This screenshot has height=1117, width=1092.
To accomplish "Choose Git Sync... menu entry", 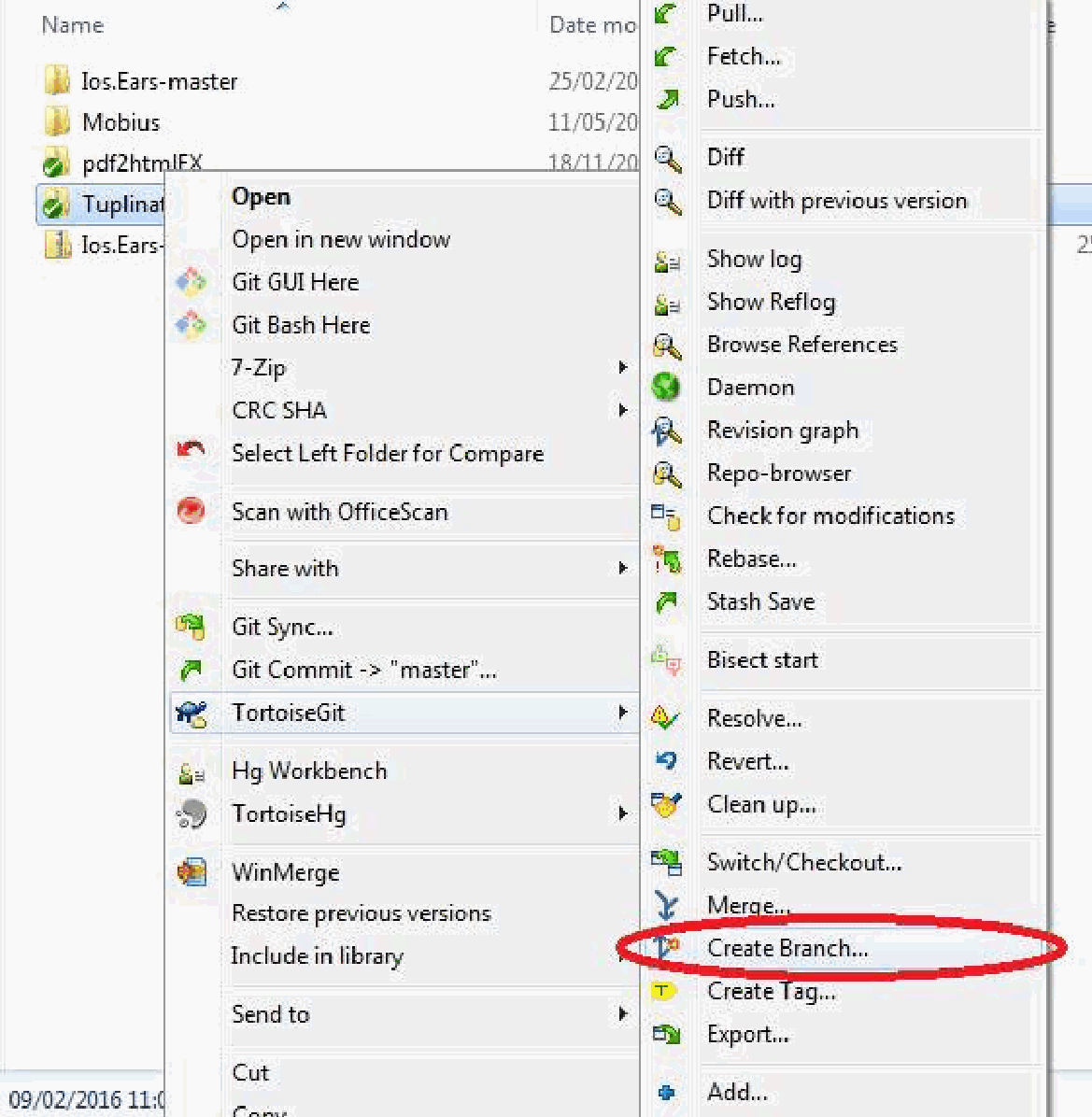I will [x=282, y=627].
